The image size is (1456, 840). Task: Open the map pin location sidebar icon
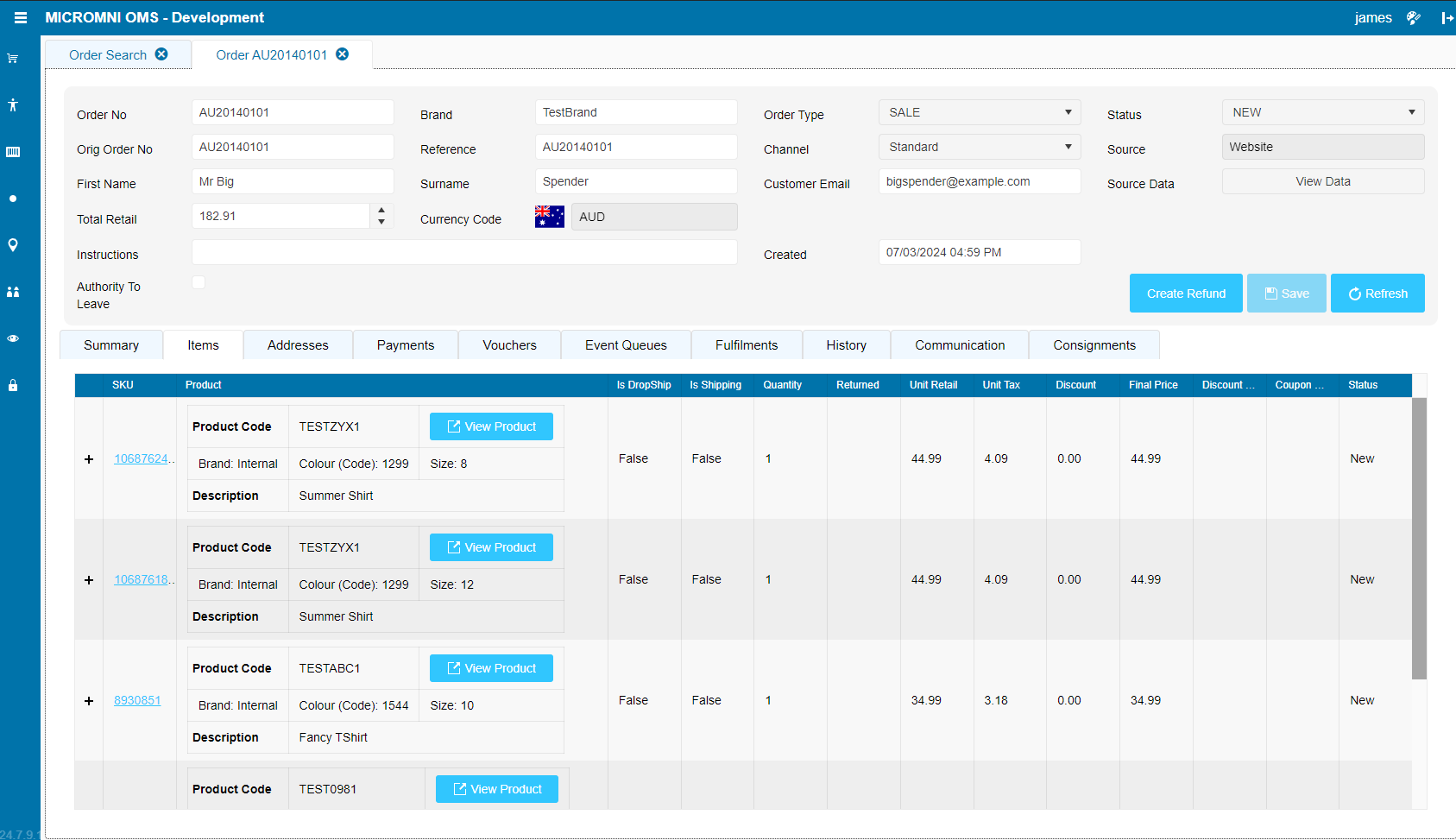point(13,245)
